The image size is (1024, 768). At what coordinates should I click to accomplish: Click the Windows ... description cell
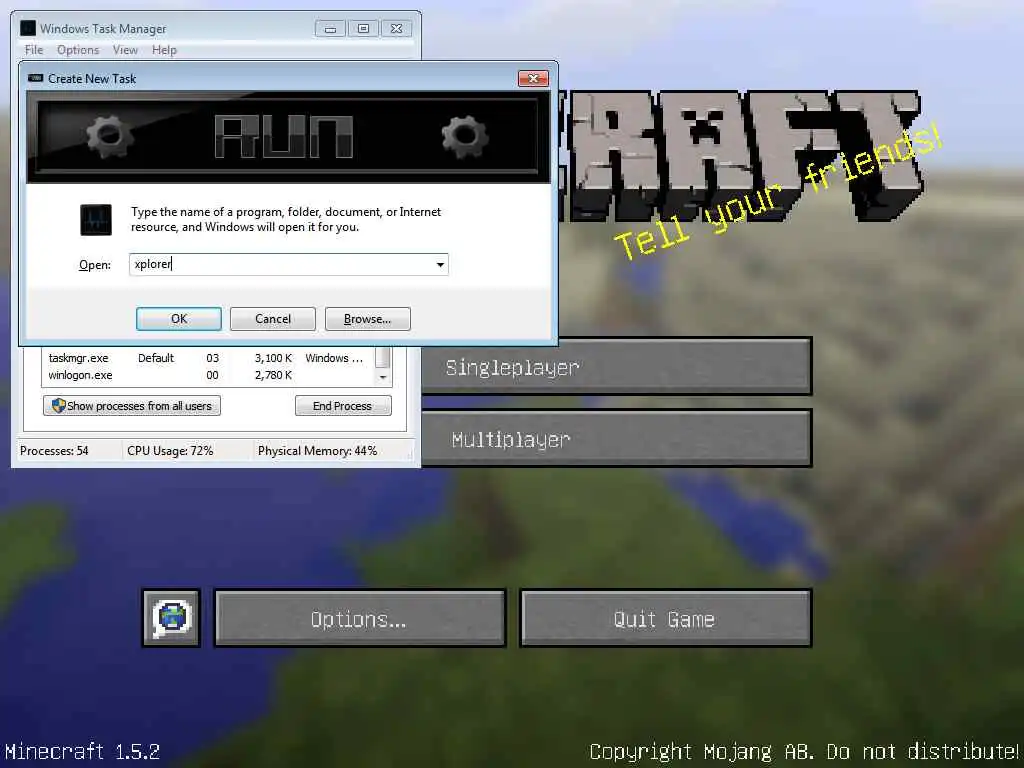coord(334,358)
